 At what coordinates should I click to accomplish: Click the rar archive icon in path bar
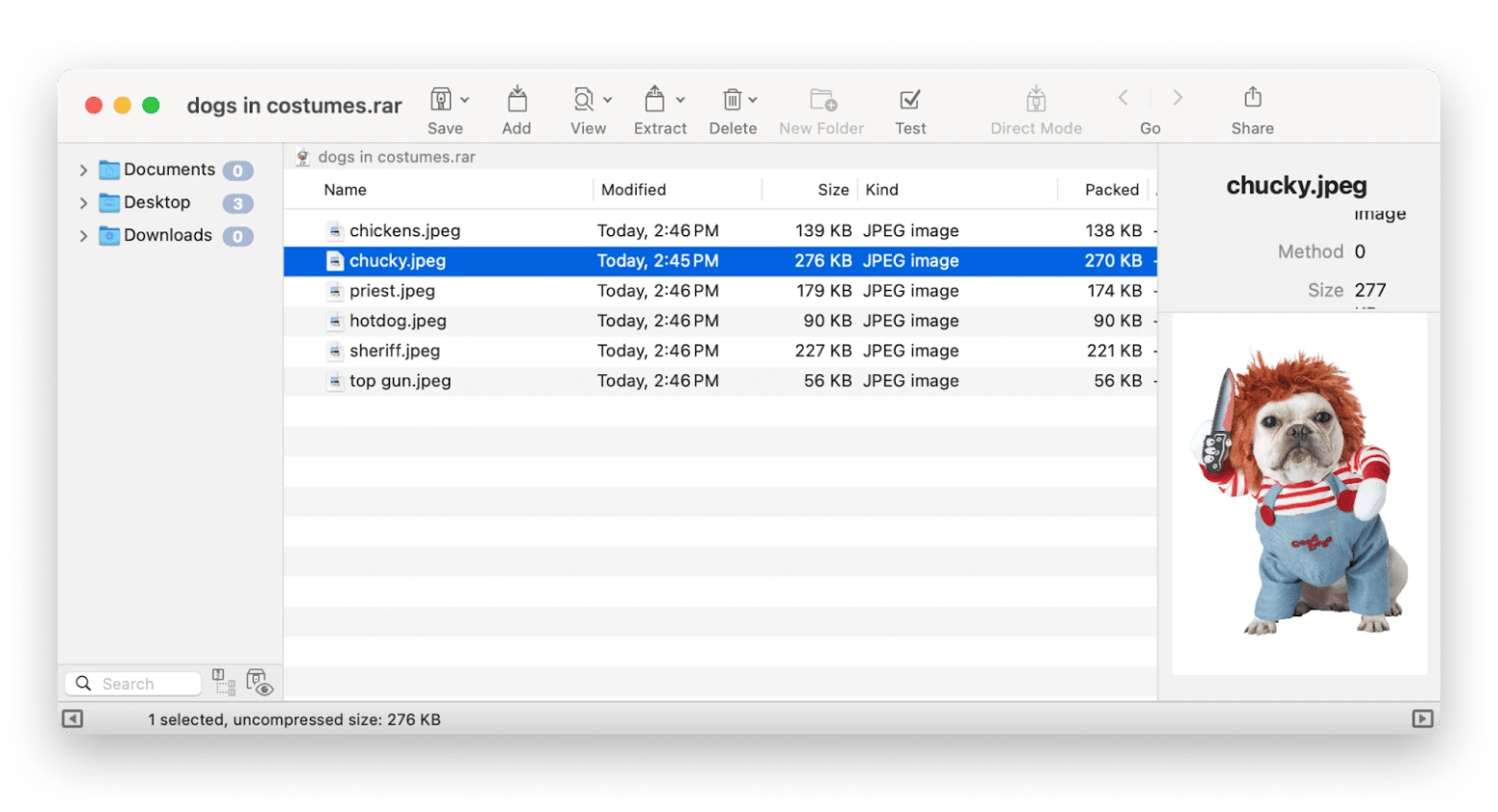tap(302, 157)
